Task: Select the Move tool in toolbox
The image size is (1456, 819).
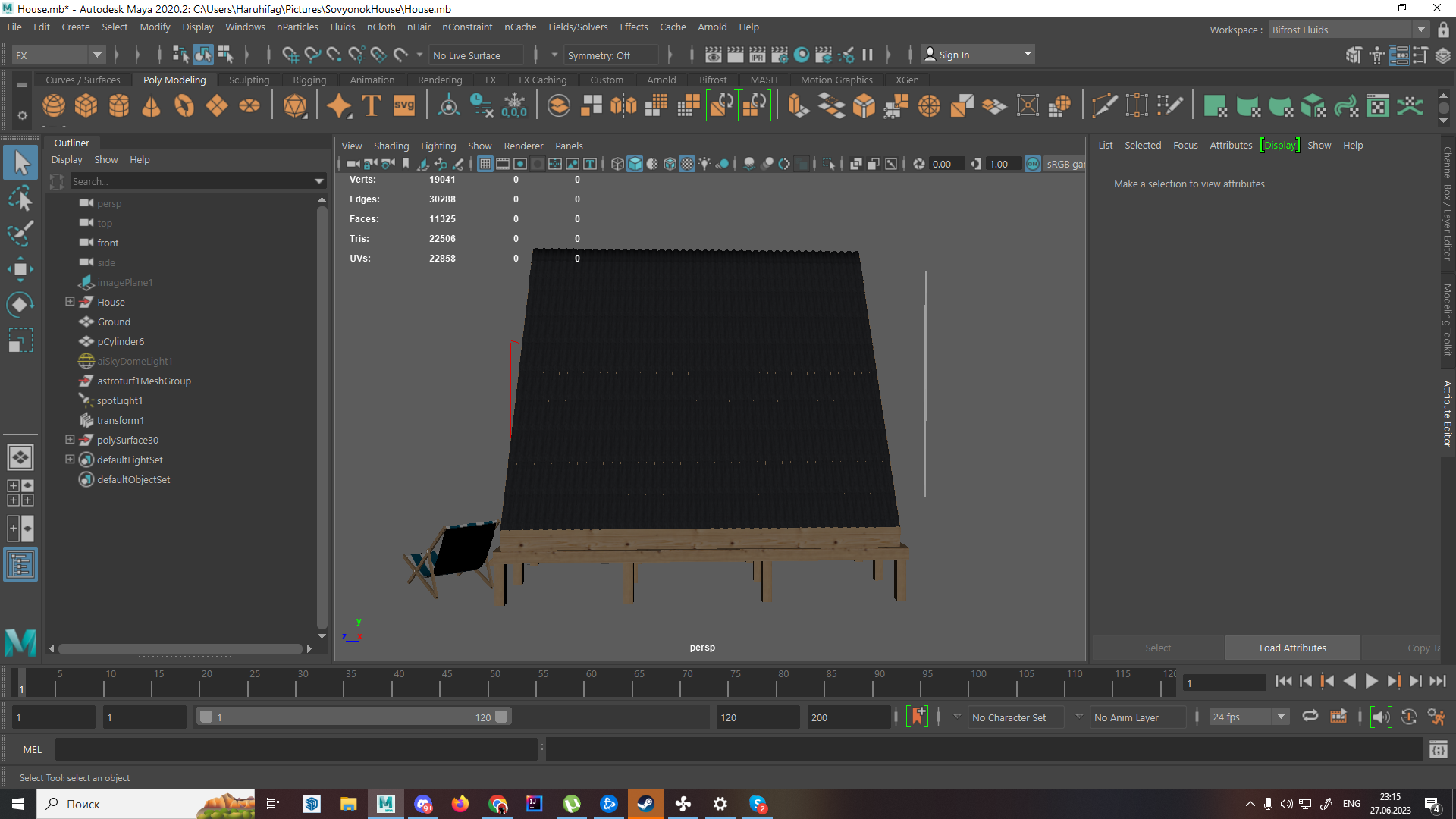Action: pyautogui.click(x=20, y=269)
